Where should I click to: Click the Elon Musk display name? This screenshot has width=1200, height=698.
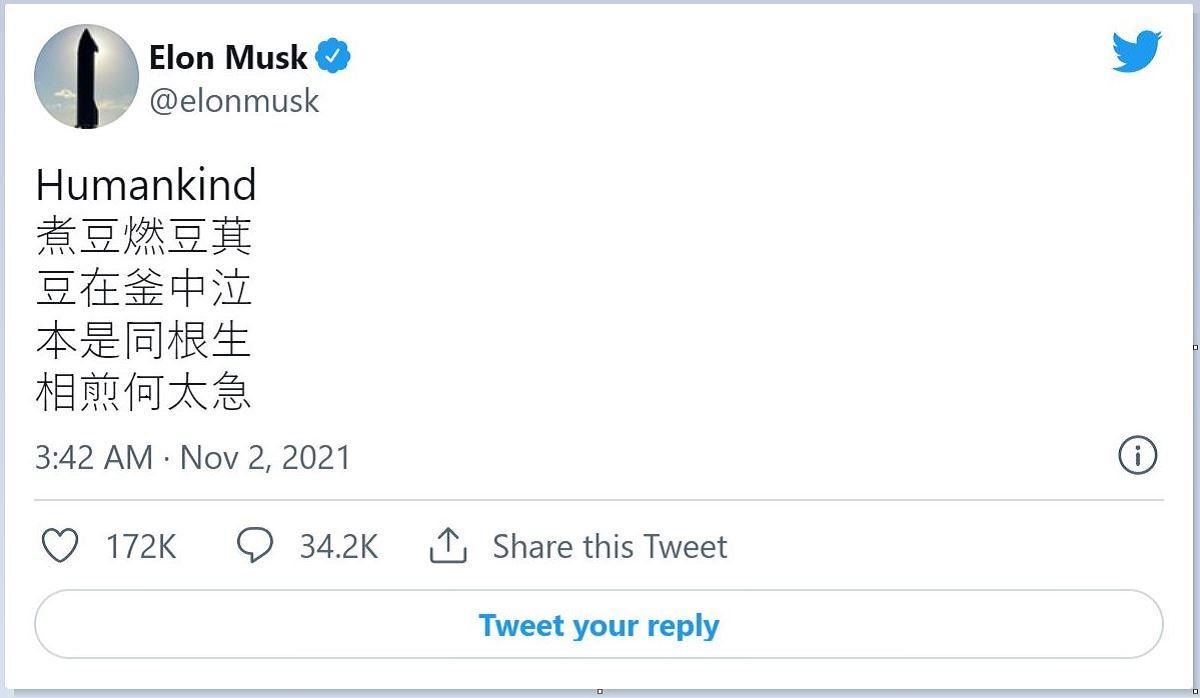[x=228, y=58]
